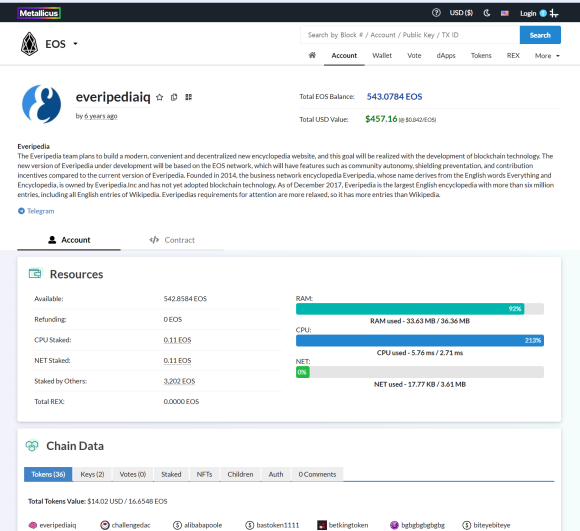This screenshot has width=580, height=531.
Task: Click the Staked by Others 3,202 EOS value
Action: coord(179,381)
